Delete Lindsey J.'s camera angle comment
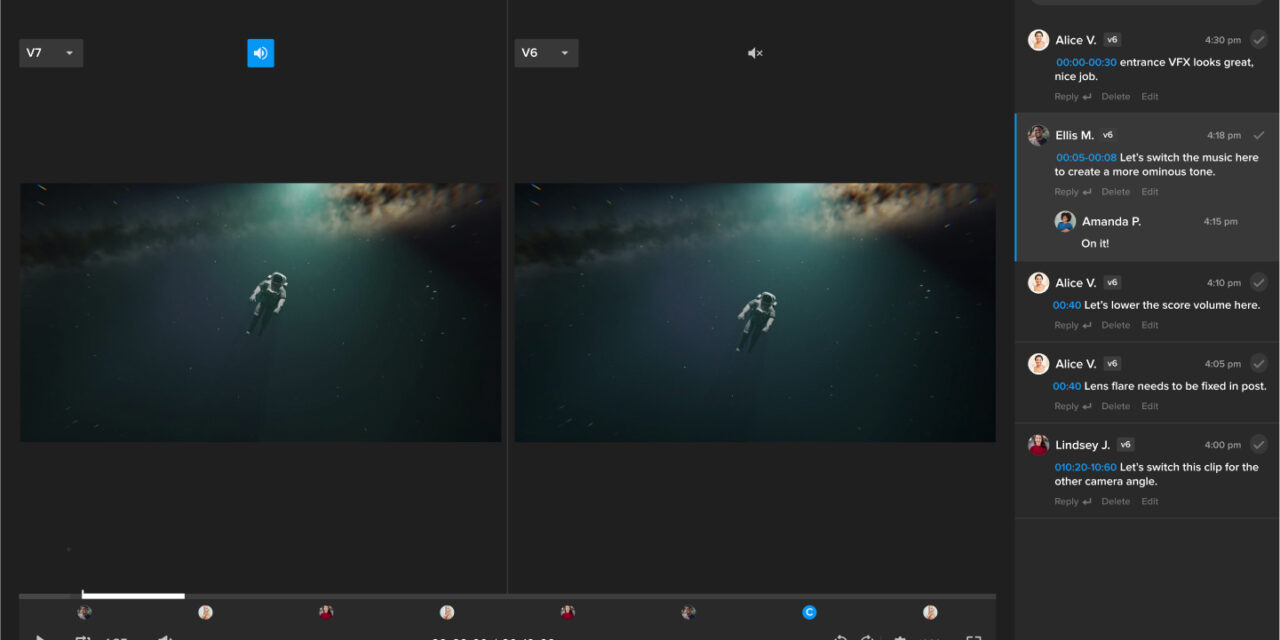Viewport: 1280px width, 640px height. [1116, 502]
